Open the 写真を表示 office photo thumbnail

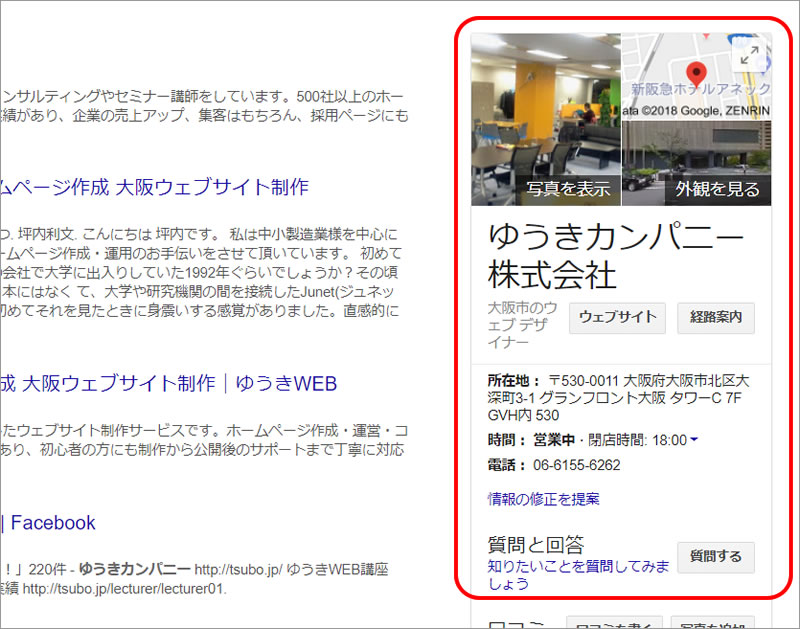point(546,119)
